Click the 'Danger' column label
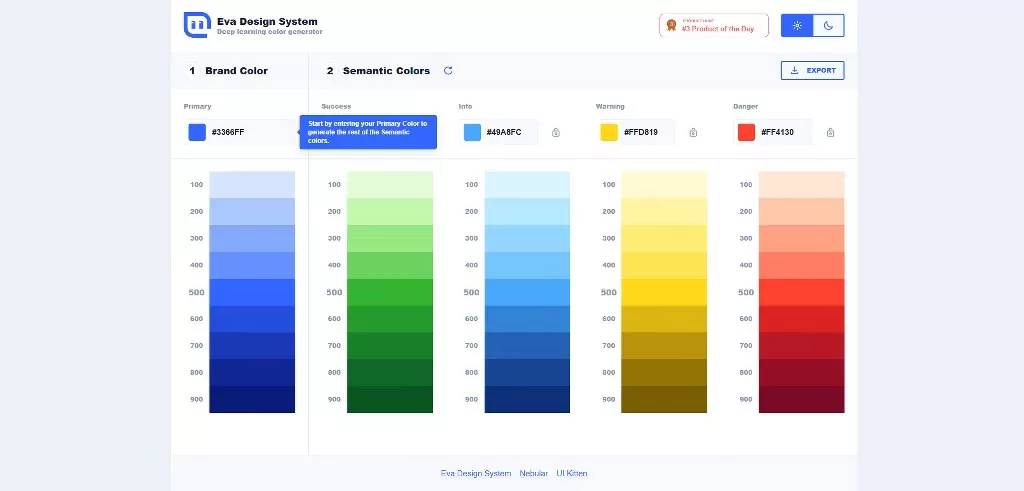Viewport: 1024px width, 491px height. pyautogui.click(x=746, y=106)
